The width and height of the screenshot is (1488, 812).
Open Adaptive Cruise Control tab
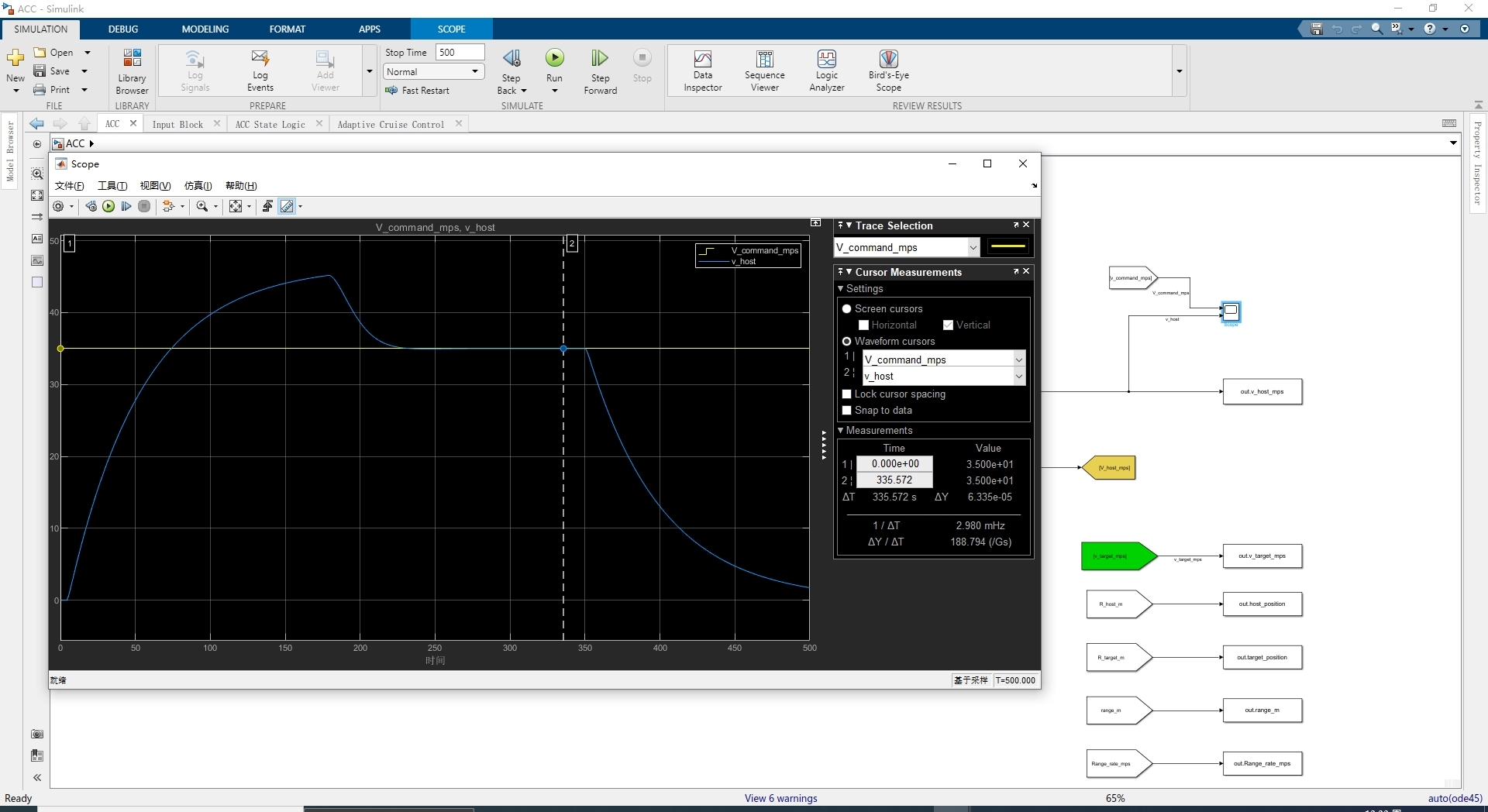pos(391,124)
